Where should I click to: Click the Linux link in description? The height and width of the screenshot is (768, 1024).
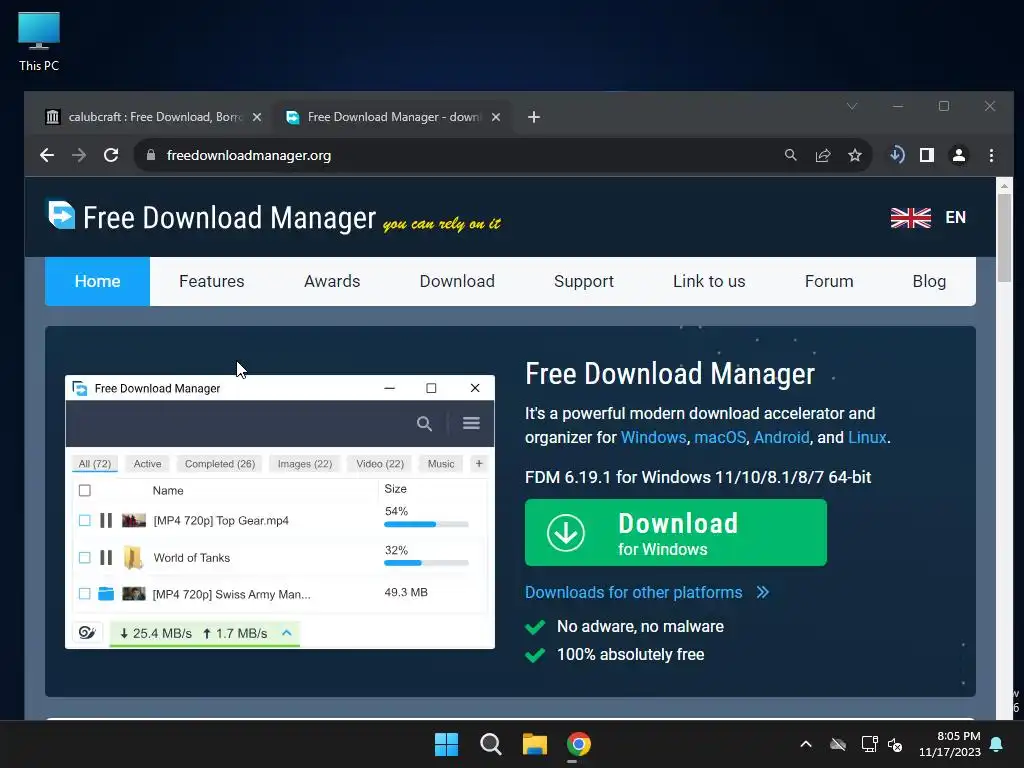point(867,437)
